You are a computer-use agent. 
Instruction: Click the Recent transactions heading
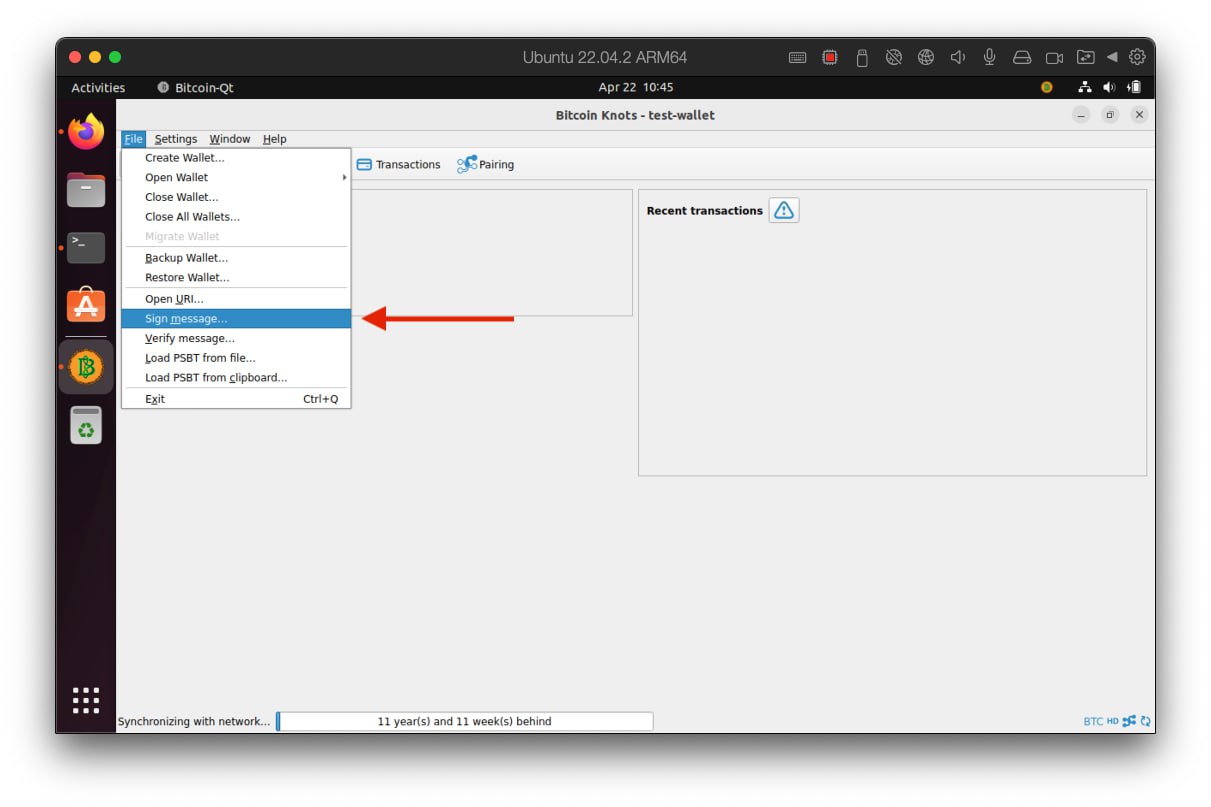(x=705, y=211)
